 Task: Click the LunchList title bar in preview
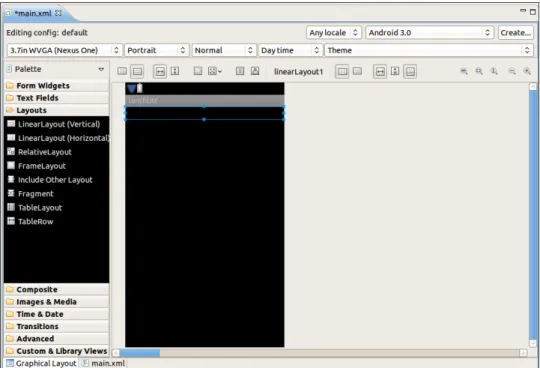pos(205,100)
